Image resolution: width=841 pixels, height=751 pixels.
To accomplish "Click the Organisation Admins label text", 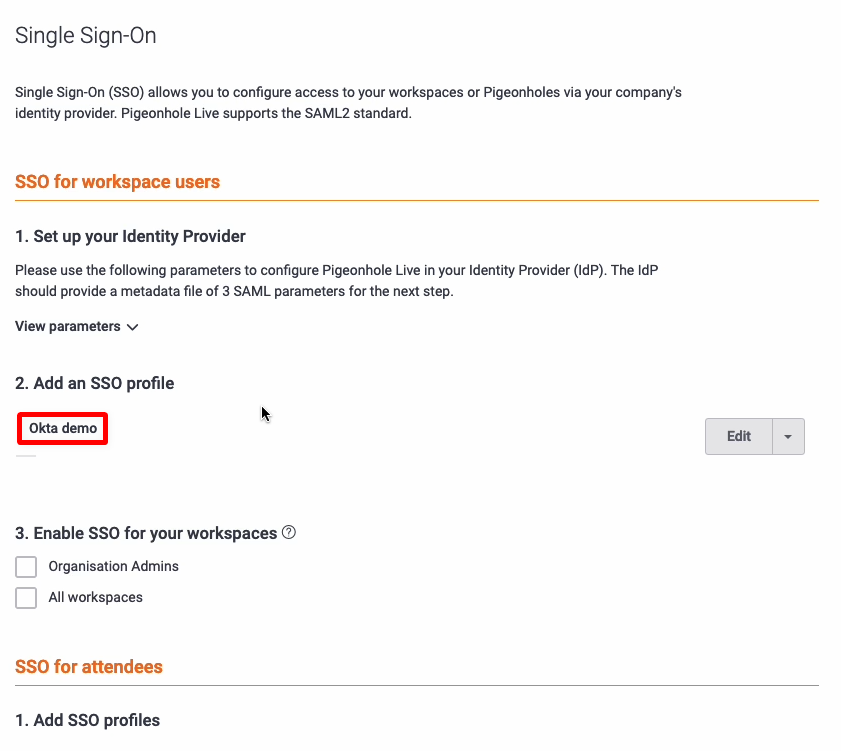I will (x=113, y=567).
